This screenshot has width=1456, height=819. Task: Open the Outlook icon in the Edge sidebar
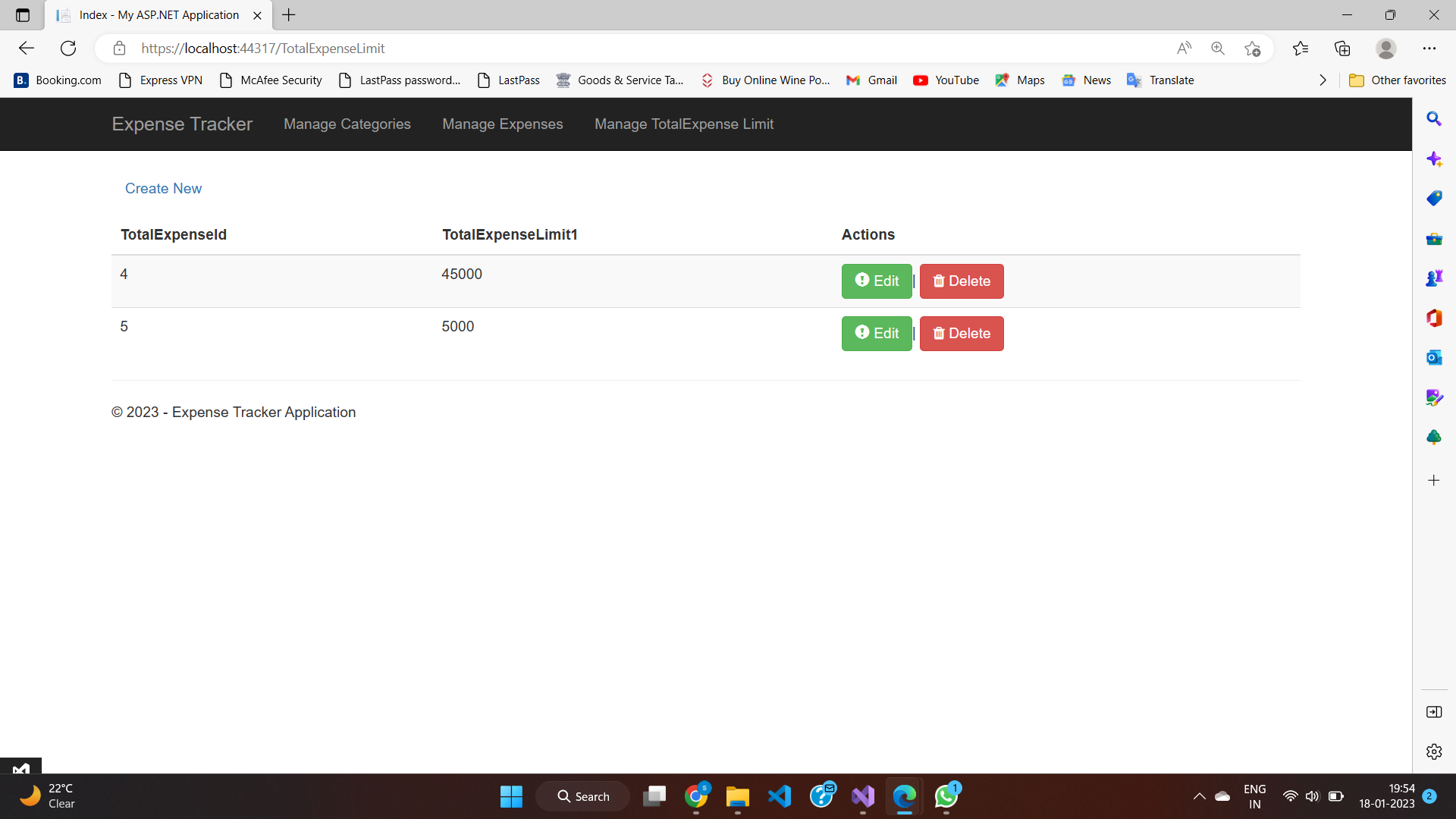coord(1435,357)
